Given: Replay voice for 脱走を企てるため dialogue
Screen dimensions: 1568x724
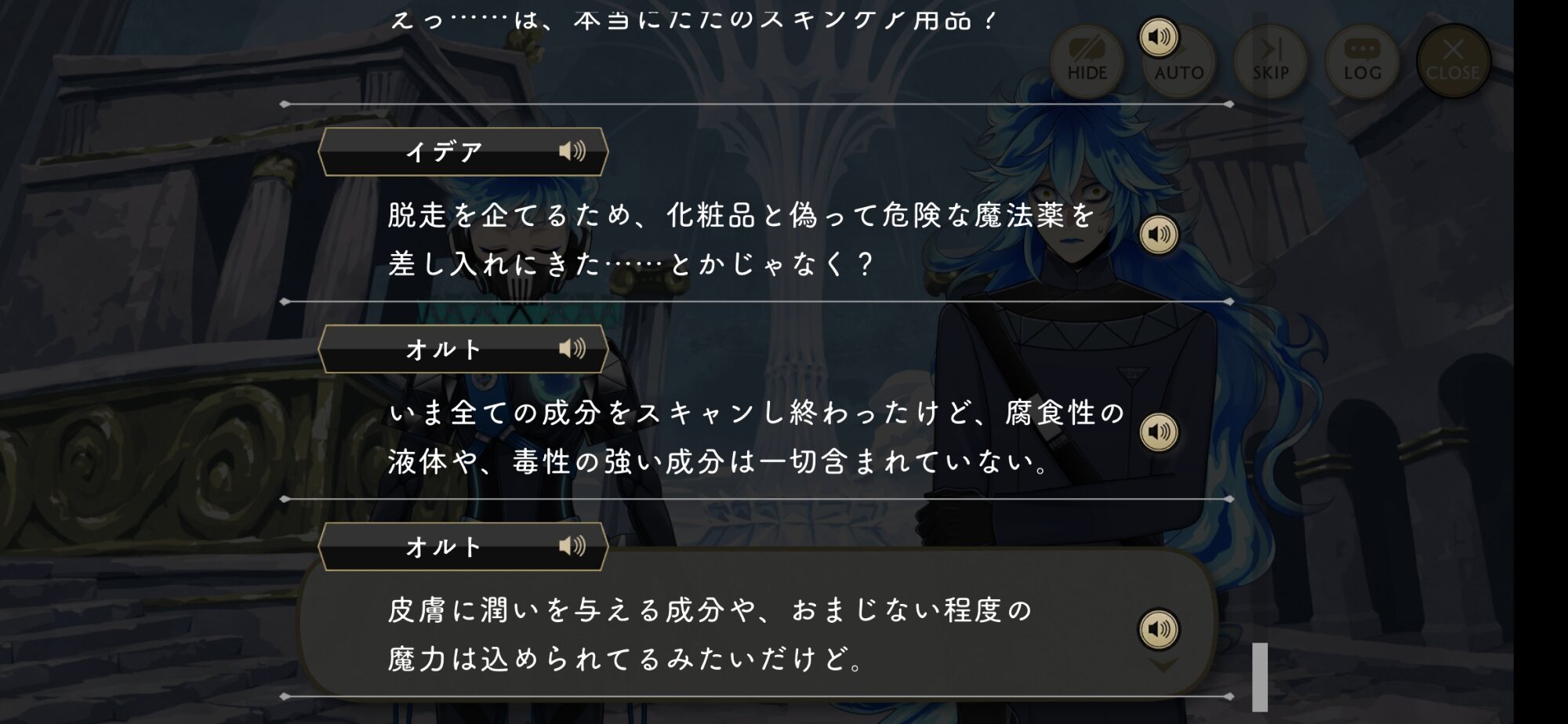Looking at the screenshot, I should tap(1159, 235).
